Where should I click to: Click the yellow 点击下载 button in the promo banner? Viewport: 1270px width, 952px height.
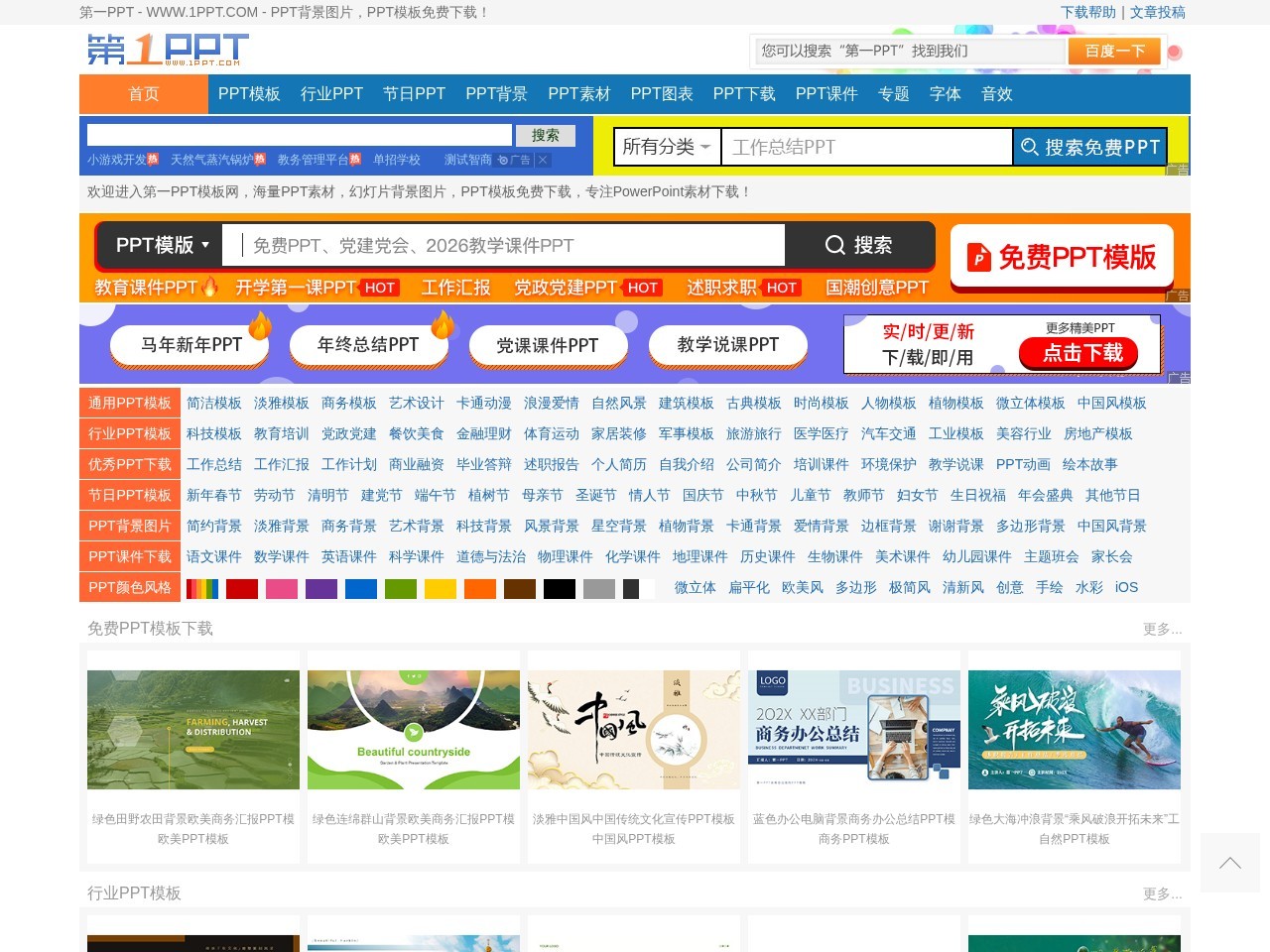pyautogui.click(x=1079, y=353)
